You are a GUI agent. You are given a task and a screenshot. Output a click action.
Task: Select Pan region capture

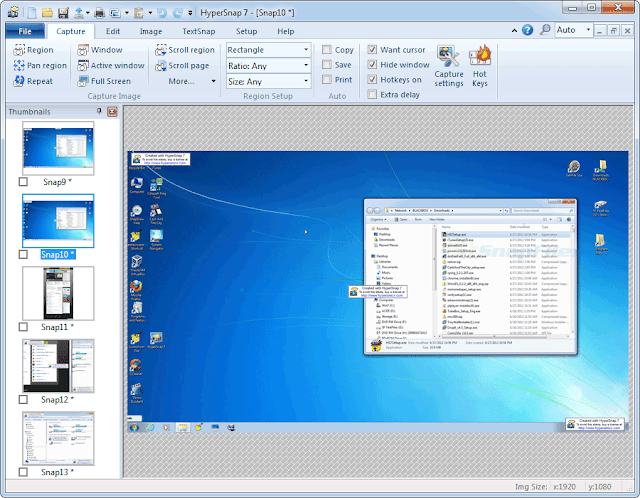click(40, 65)
